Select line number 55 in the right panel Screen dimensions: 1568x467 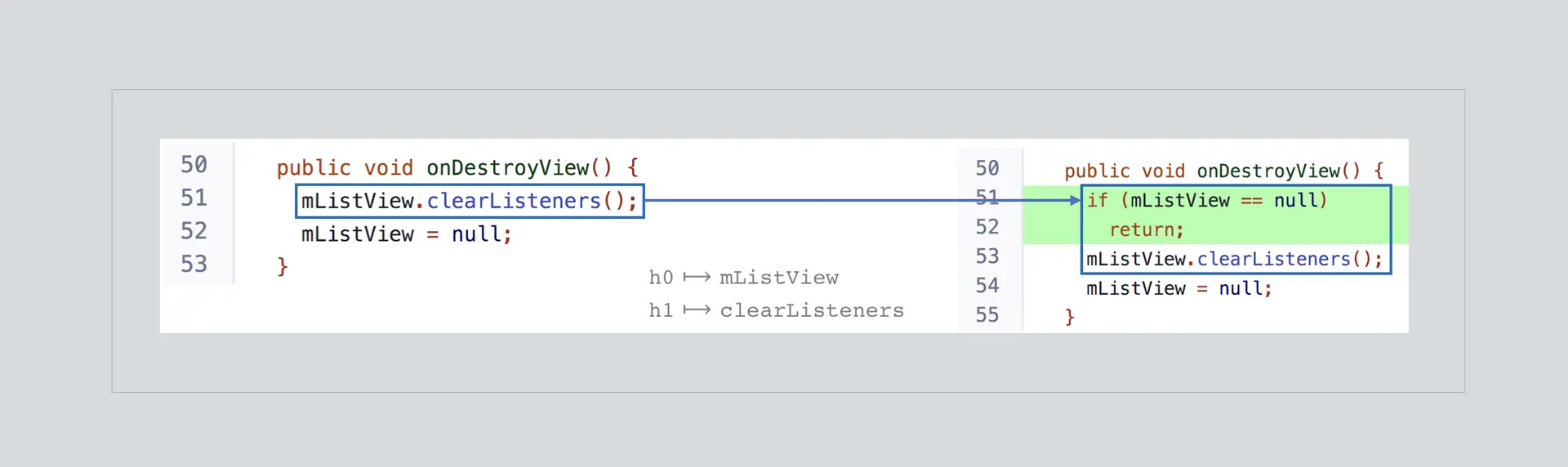tap(987, 315)
